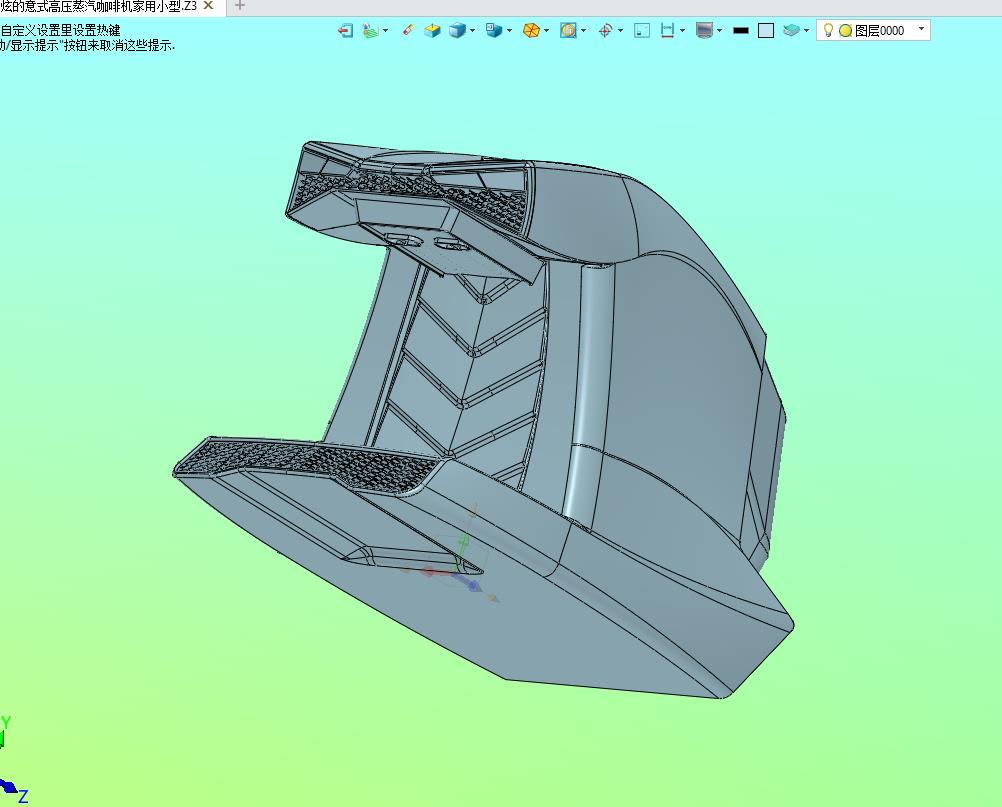Image resolution: width=1002 pixels, height=807 pixels.
Task: Click the eraser/pencil tool icon
Action: [x=408, y=29]
